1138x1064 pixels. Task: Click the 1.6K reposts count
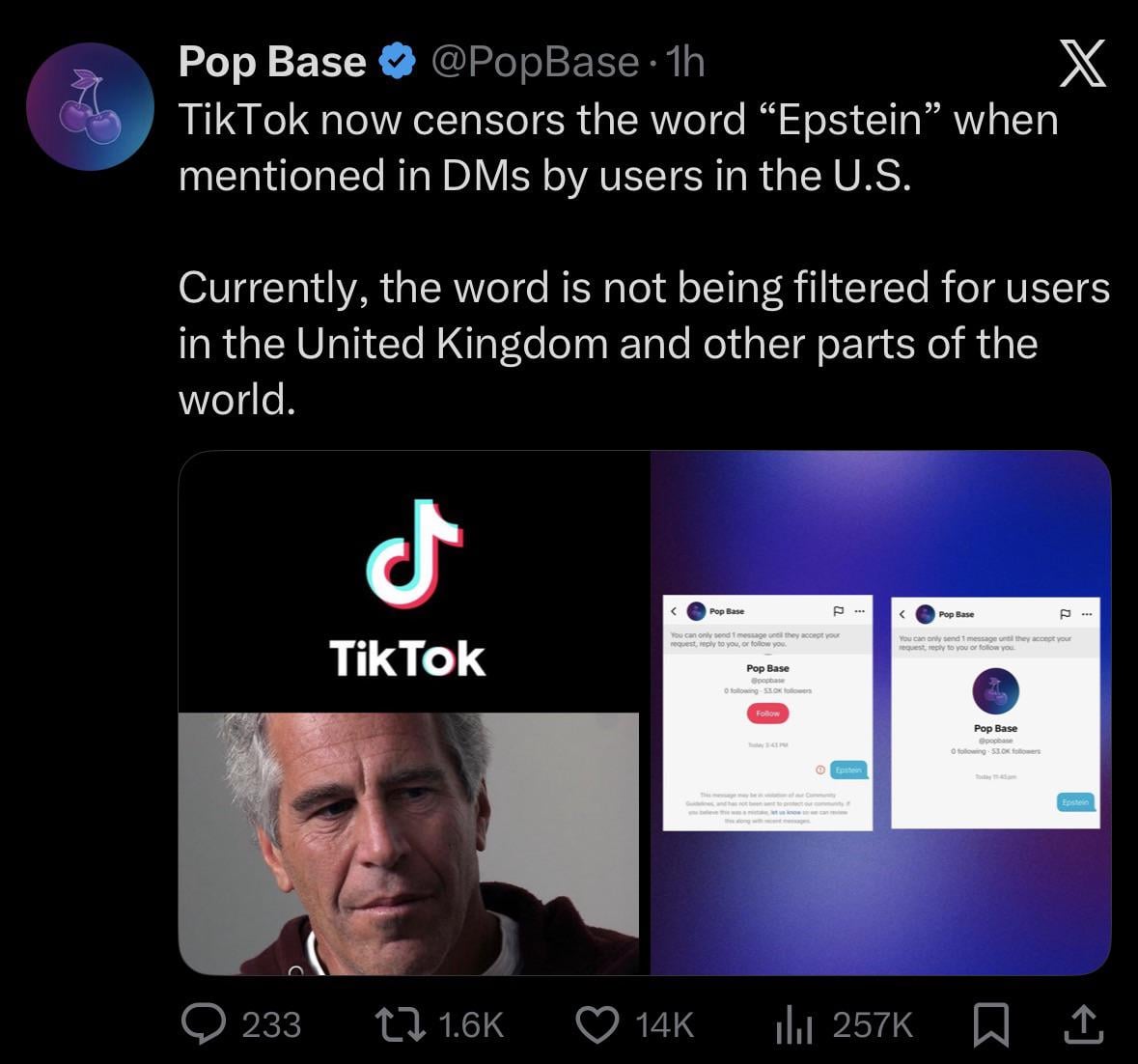click(x=471, y=1024)
